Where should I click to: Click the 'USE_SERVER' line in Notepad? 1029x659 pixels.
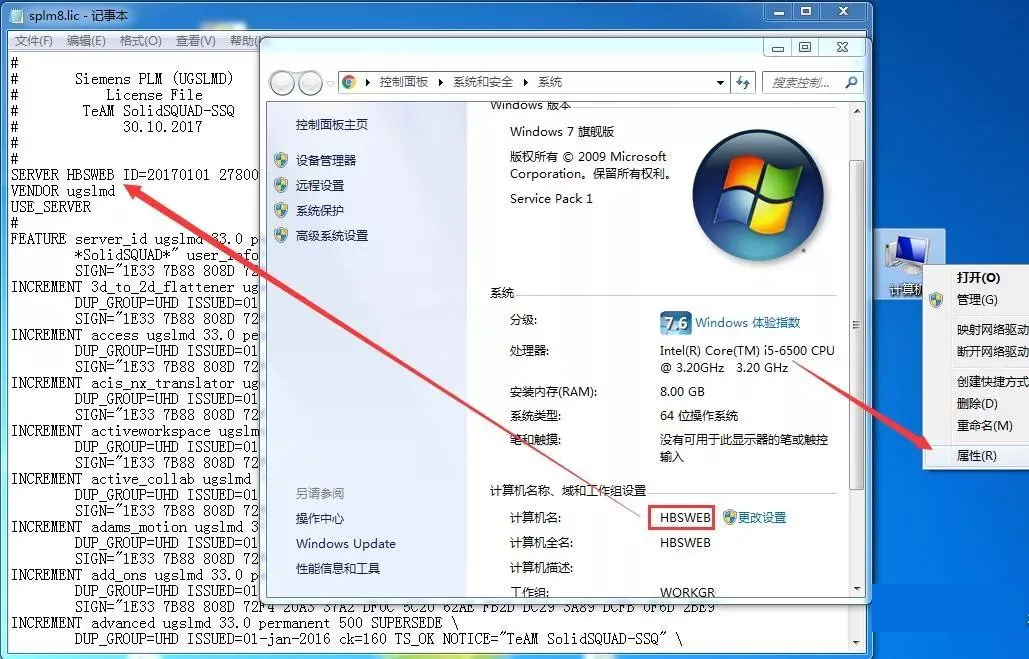[51, 207]
